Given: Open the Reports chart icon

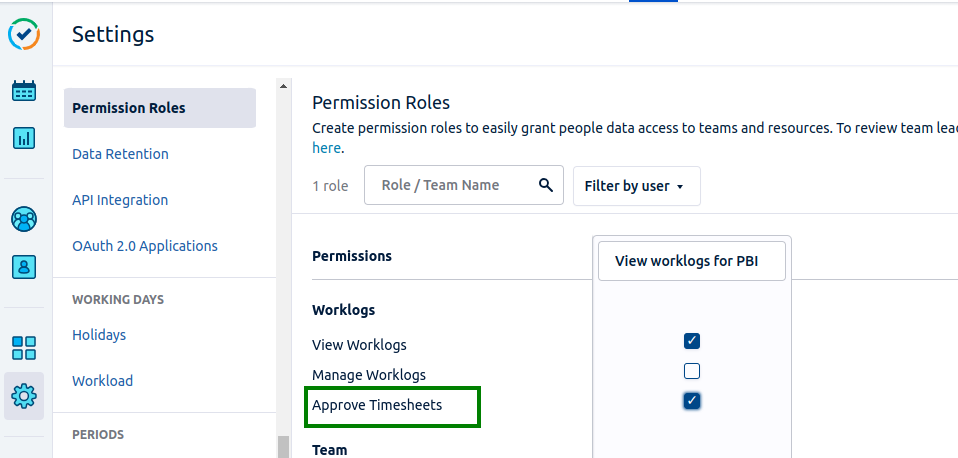Looking at the screenshot, I should point(23,138).
